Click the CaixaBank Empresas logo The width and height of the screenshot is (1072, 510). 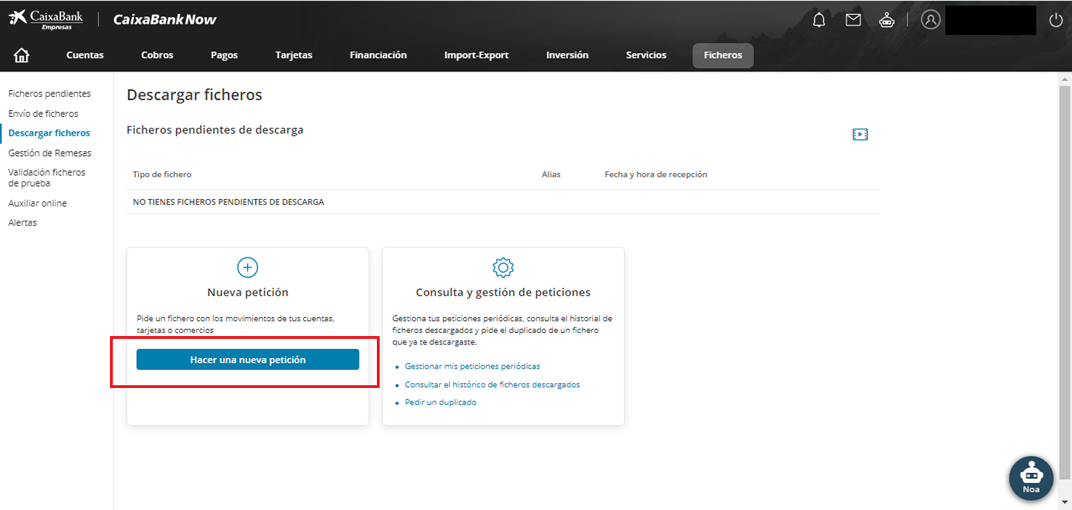tap(46, 19)
